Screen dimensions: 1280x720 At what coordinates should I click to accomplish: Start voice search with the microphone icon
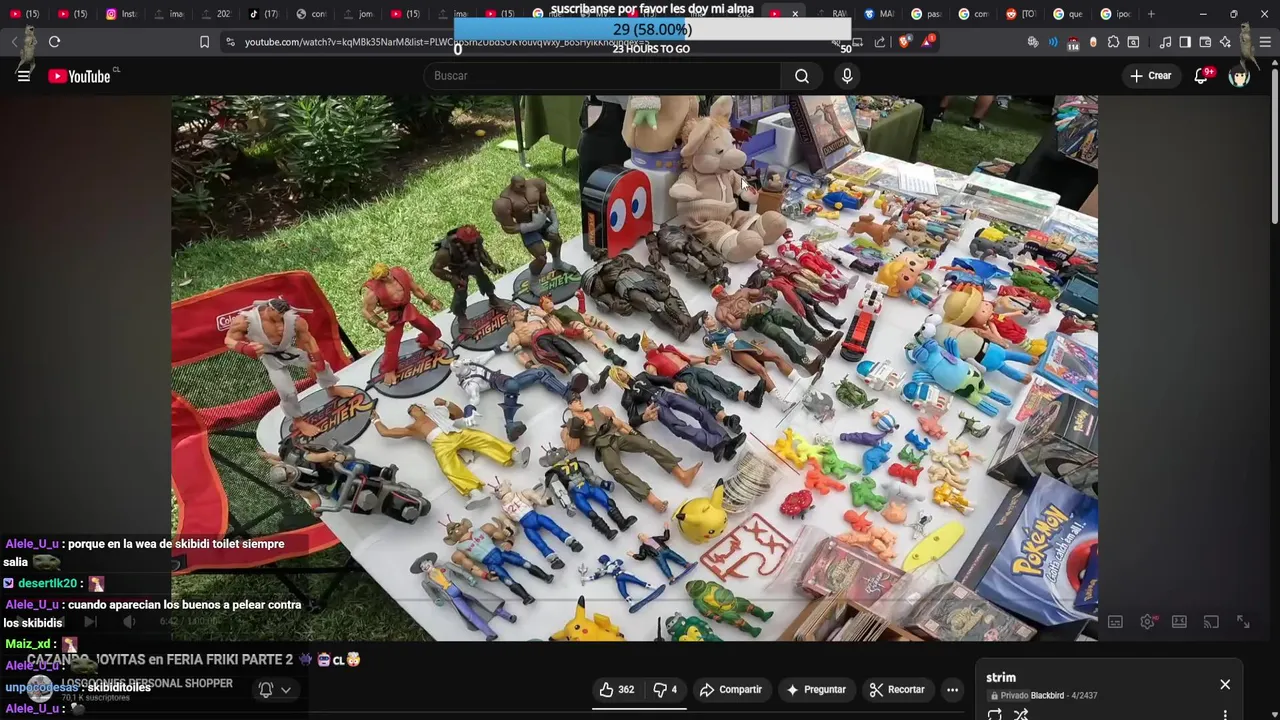pos(847,76)
